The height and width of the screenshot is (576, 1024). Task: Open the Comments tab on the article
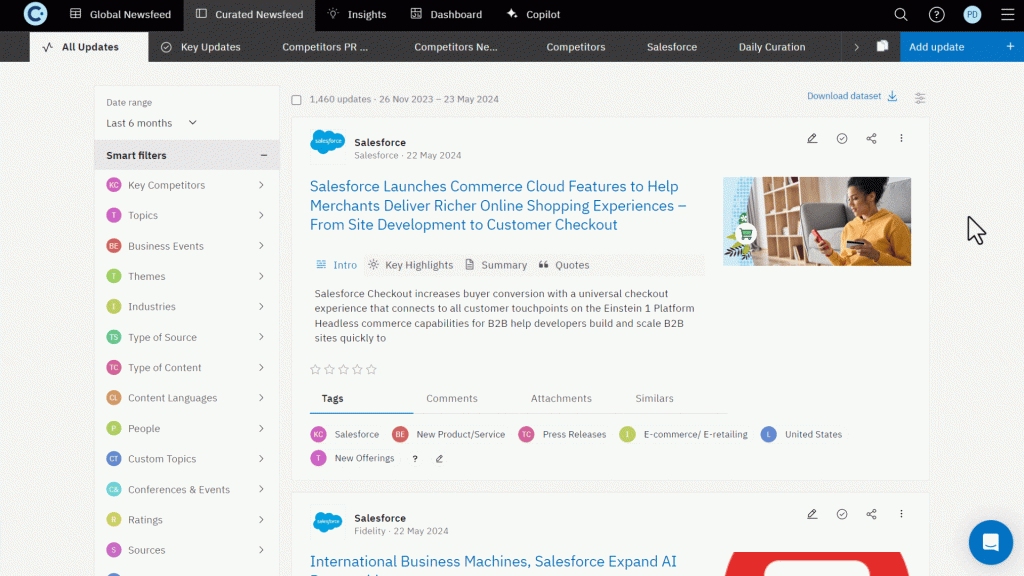(452, 398)
